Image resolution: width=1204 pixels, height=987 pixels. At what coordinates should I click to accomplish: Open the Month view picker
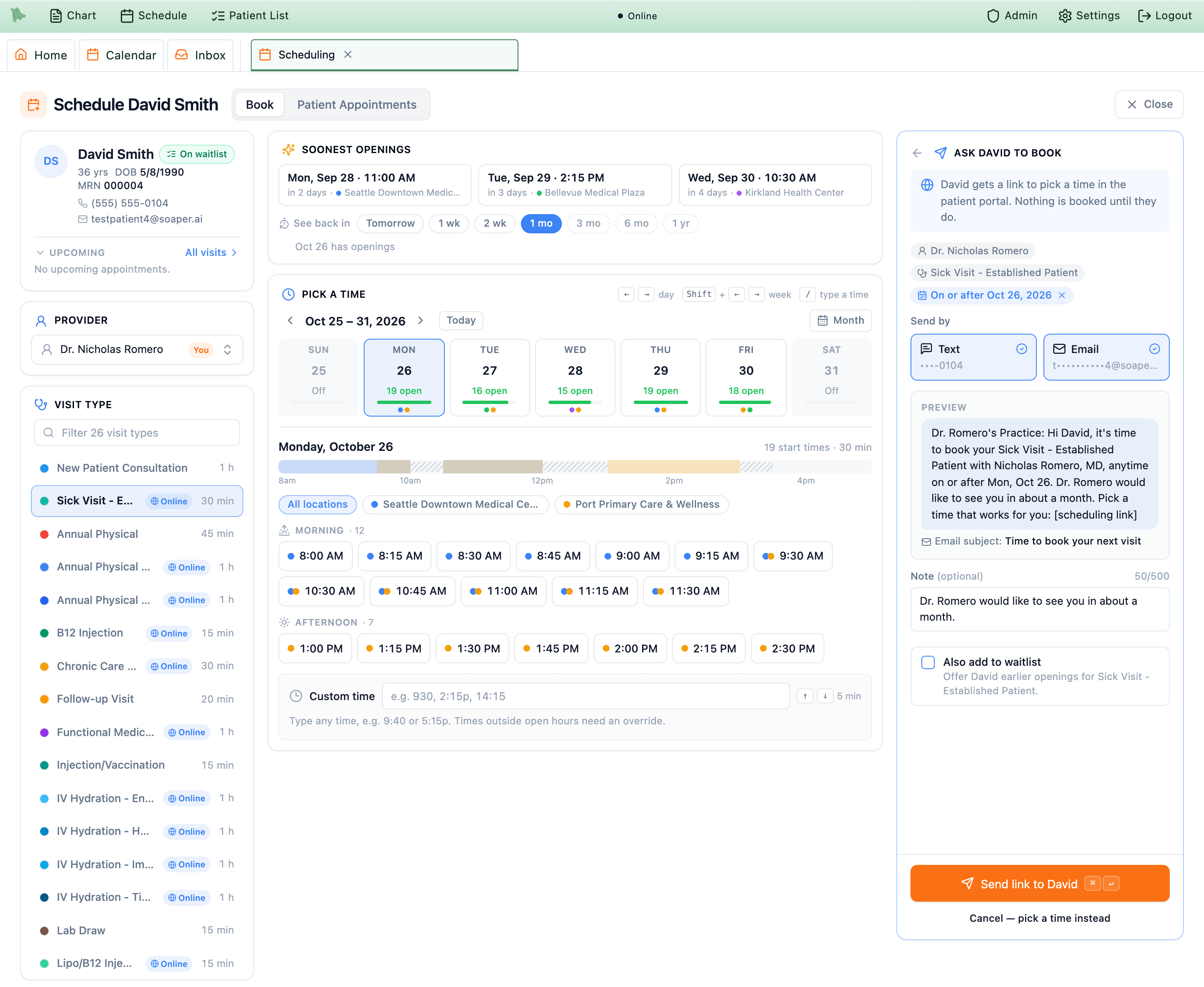pos(840,321)
